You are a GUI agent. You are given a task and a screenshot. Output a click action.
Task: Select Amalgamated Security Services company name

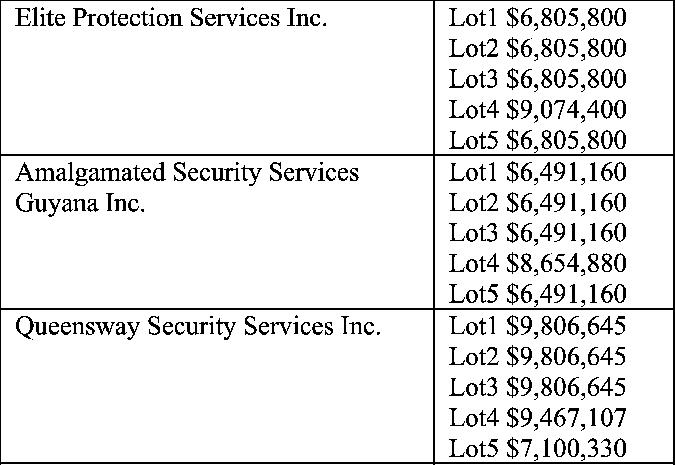tap(187, 174)
